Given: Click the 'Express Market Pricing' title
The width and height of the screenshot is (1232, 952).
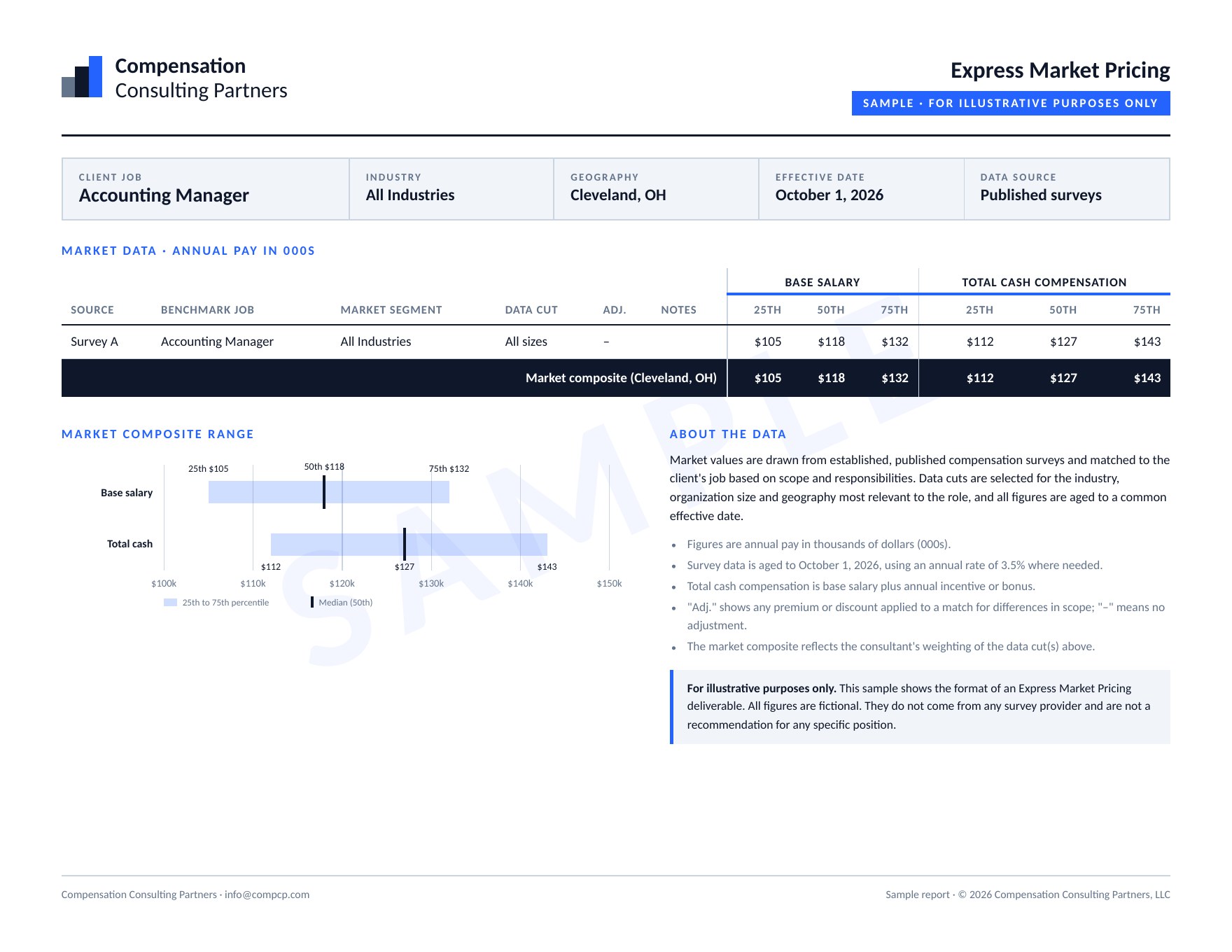Looking at the screenshot, I should pyautogui.click(x=1060, y=70).
